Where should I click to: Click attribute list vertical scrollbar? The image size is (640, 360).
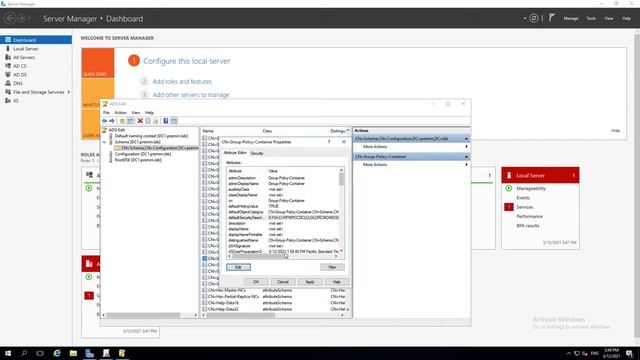342,210
